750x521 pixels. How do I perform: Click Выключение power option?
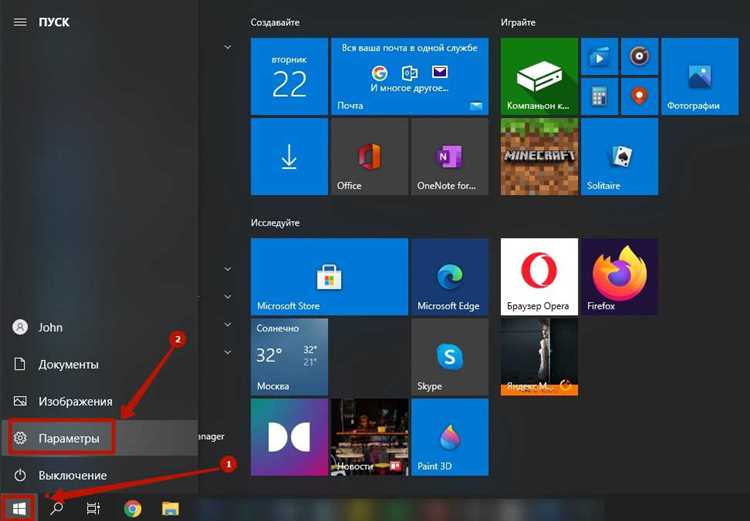tap(99, 475)
